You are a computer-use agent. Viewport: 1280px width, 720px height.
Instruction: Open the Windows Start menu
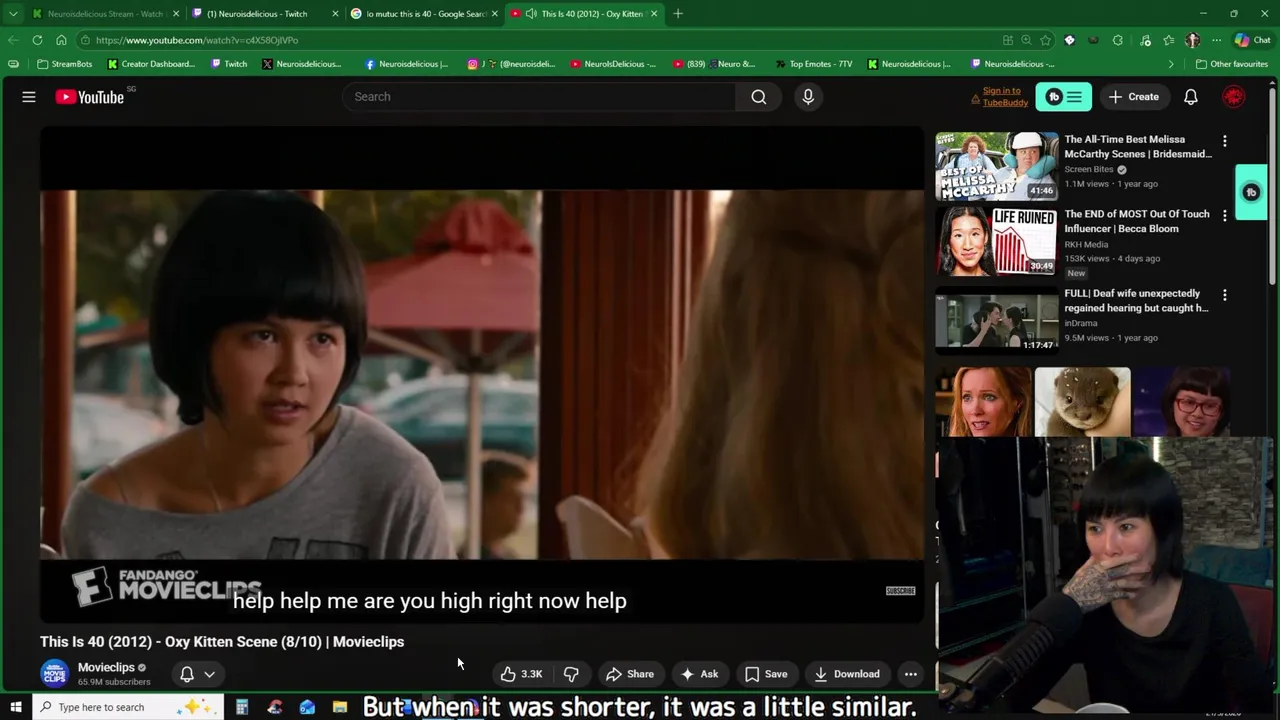(x=15, y=707)
